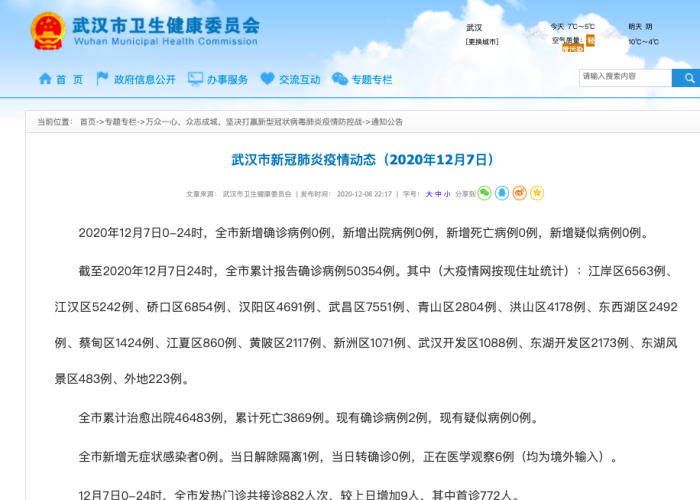Click the text 全市新增无症状感染者0例
Viewport: 700px width, 500px height.
pyautogui.click(x=148, y=457)
